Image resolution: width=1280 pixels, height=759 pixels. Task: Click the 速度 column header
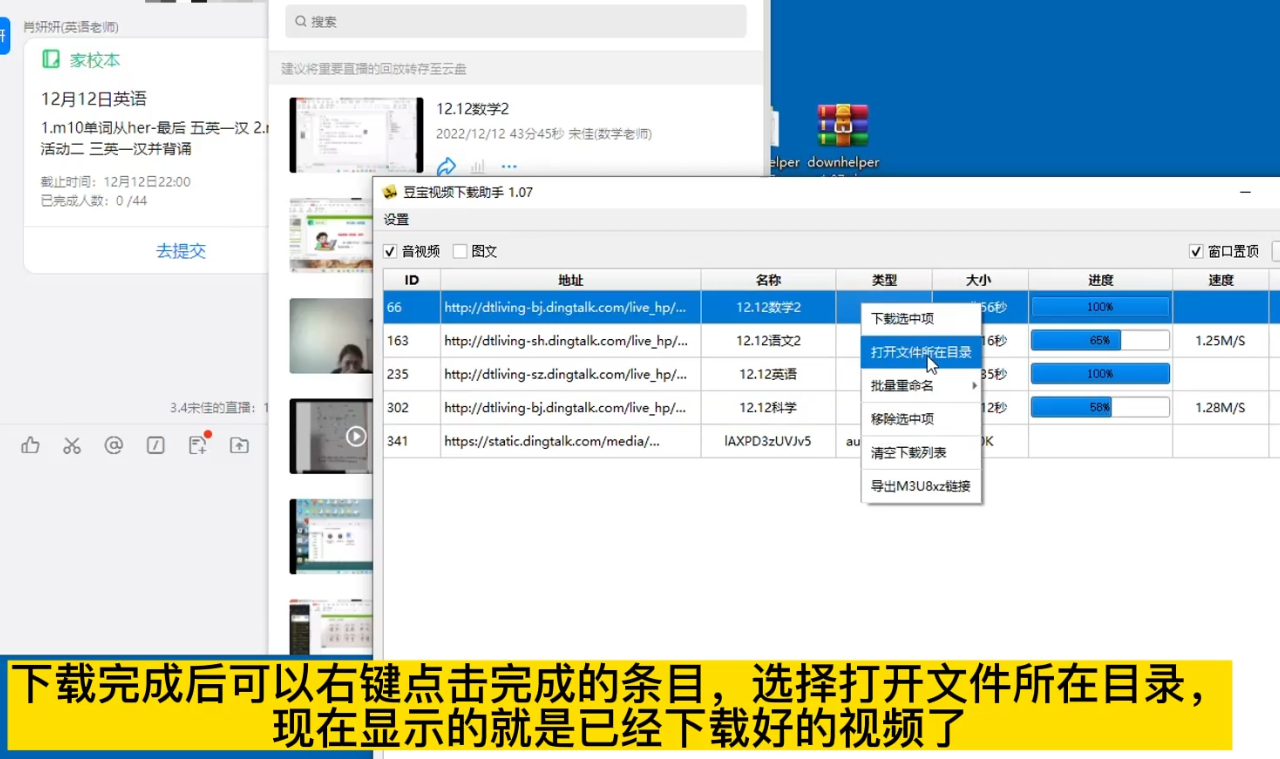tap(1221, 280)
